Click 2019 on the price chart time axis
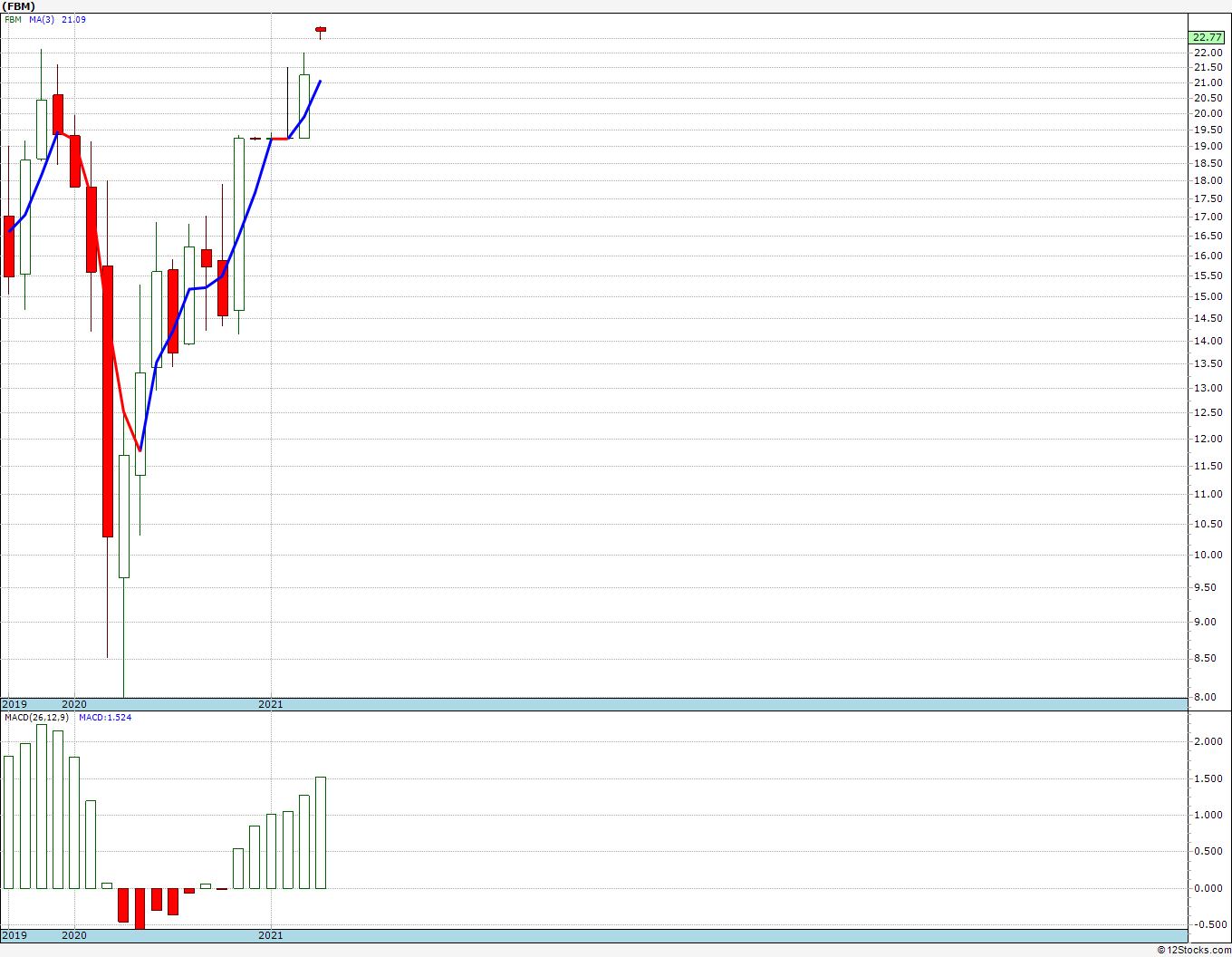Screen dimensions: 1232x957 [14, 704]
